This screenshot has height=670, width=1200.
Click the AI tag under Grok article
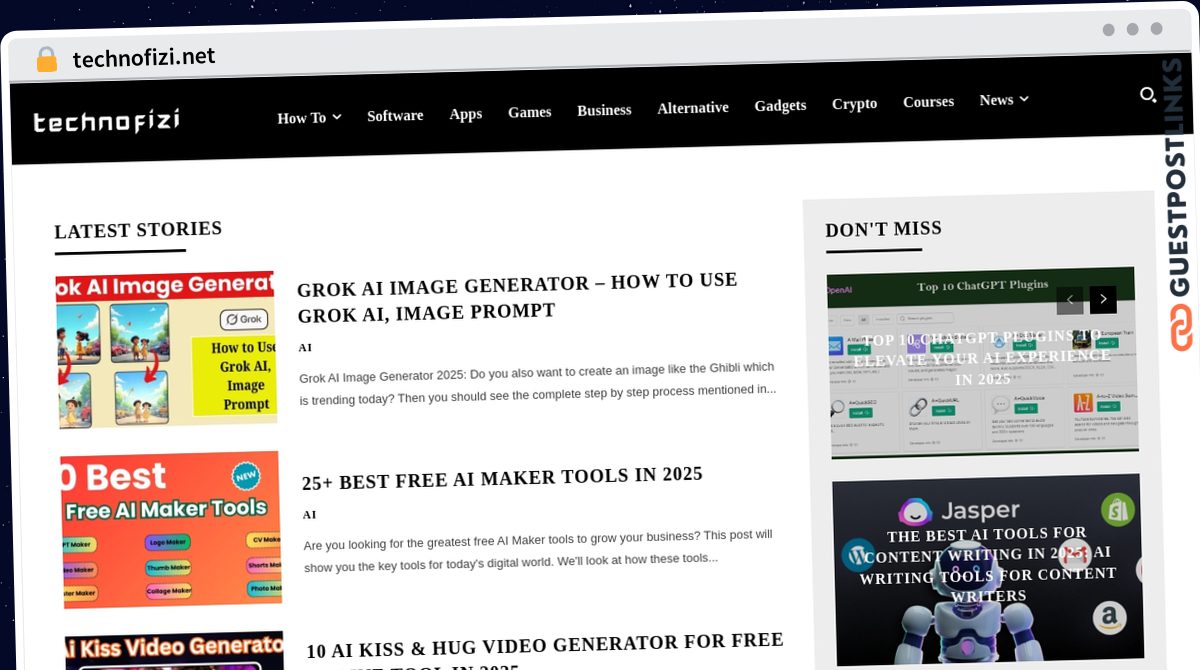click(305, 348)
